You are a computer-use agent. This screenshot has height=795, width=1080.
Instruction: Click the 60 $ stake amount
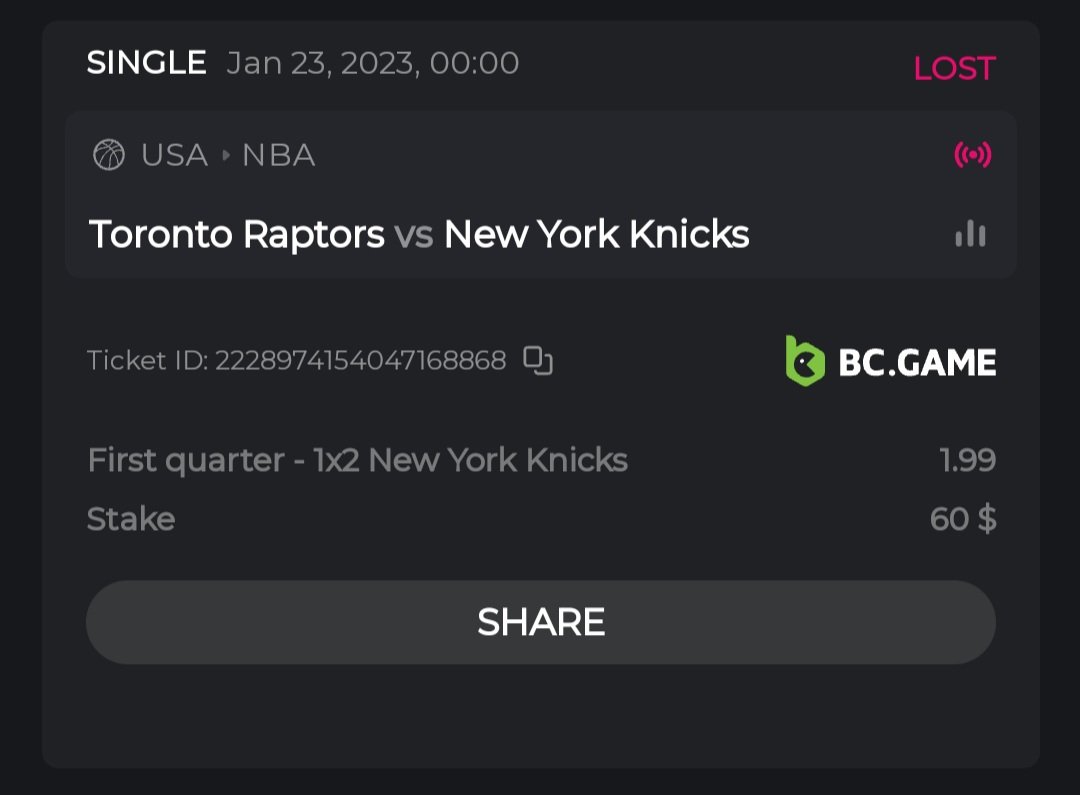pyautogui.click(x=962, y=519)
